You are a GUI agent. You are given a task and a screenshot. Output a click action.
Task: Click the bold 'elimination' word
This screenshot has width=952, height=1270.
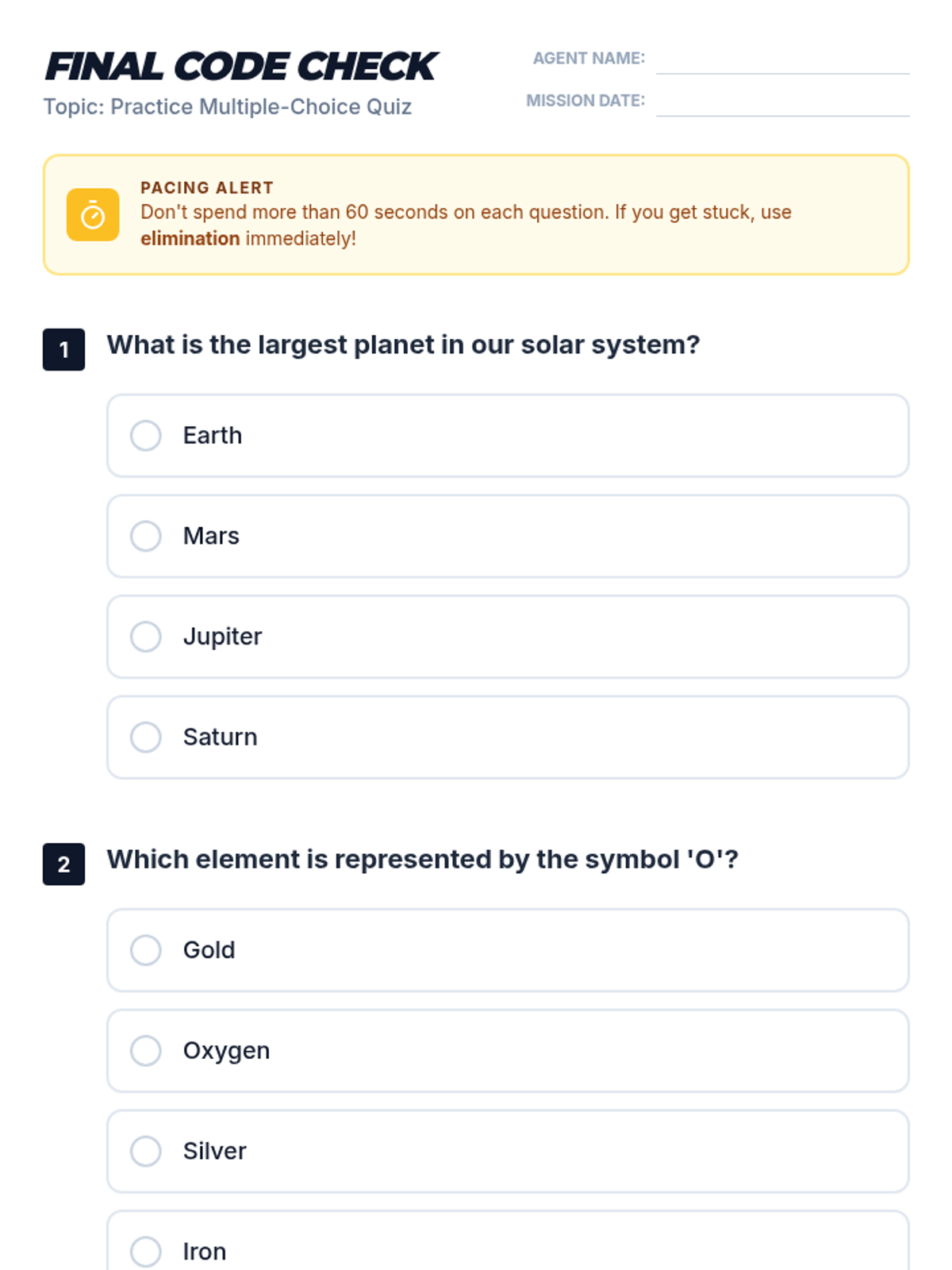click(190, 239)
